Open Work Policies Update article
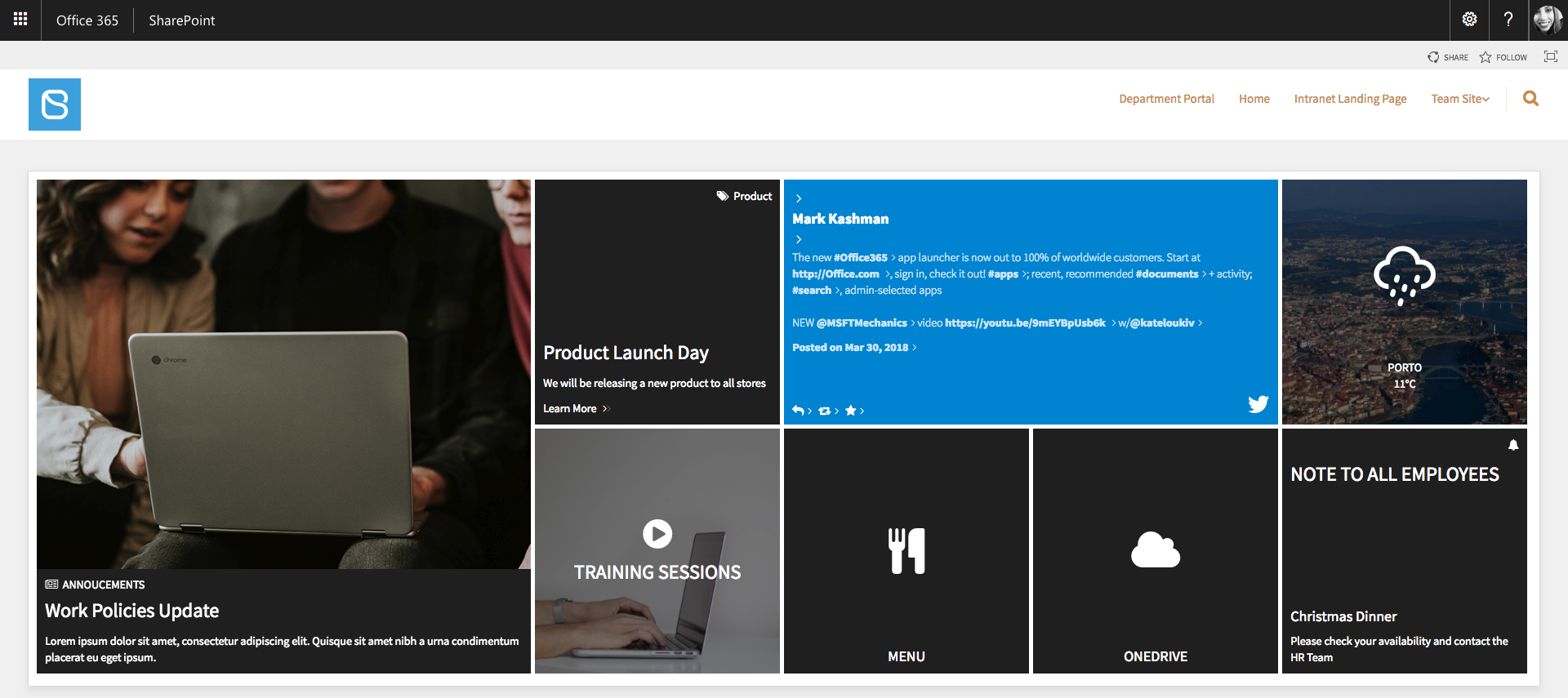This screenshot has width=1568, height=698. pos(131,611)
